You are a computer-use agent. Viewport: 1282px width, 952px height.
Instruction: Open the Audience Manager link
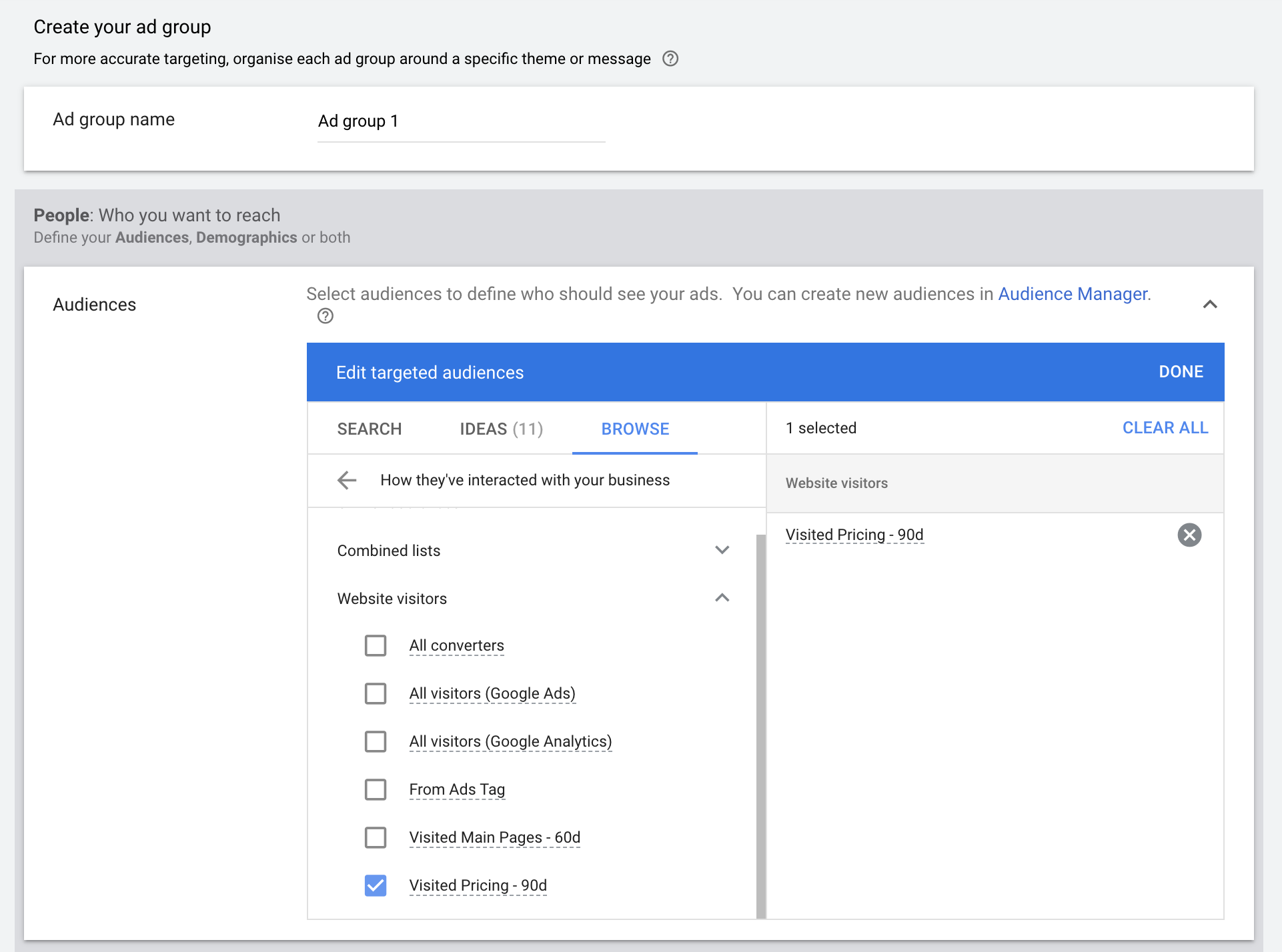coord(1072,293)
